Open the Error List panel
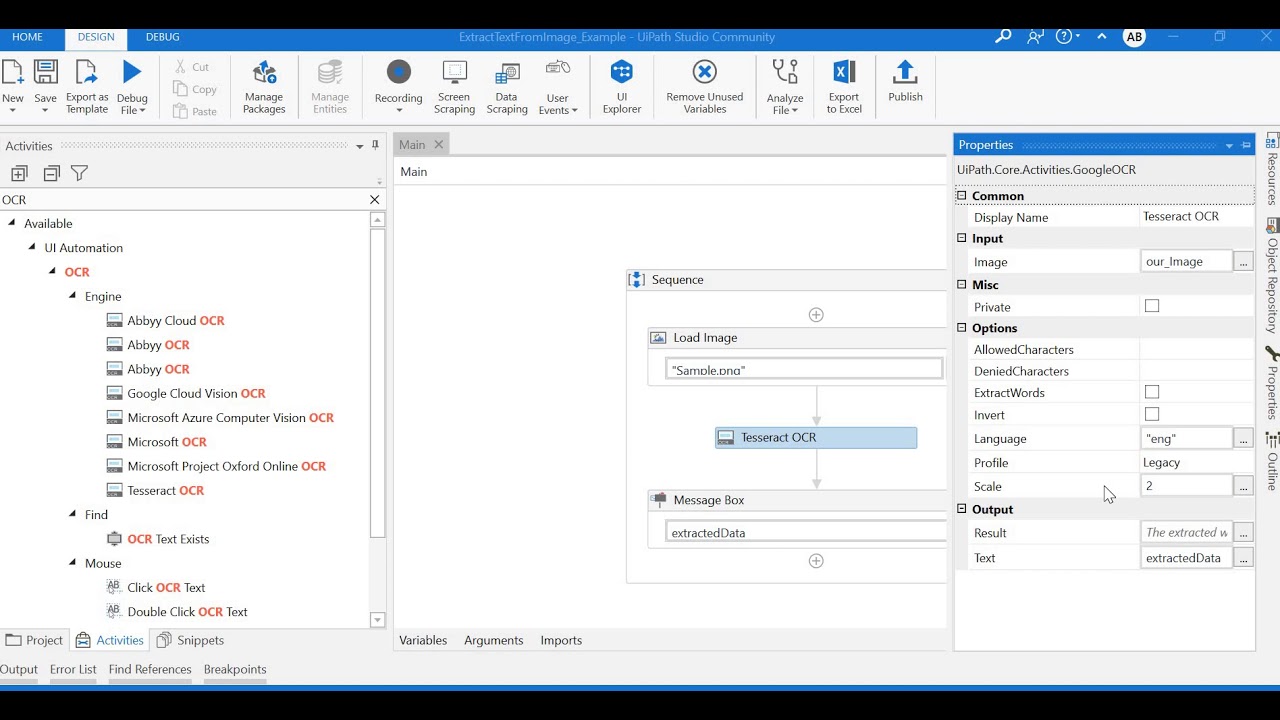This screenshot has height=720, width=1280. [x=73, y=669]
